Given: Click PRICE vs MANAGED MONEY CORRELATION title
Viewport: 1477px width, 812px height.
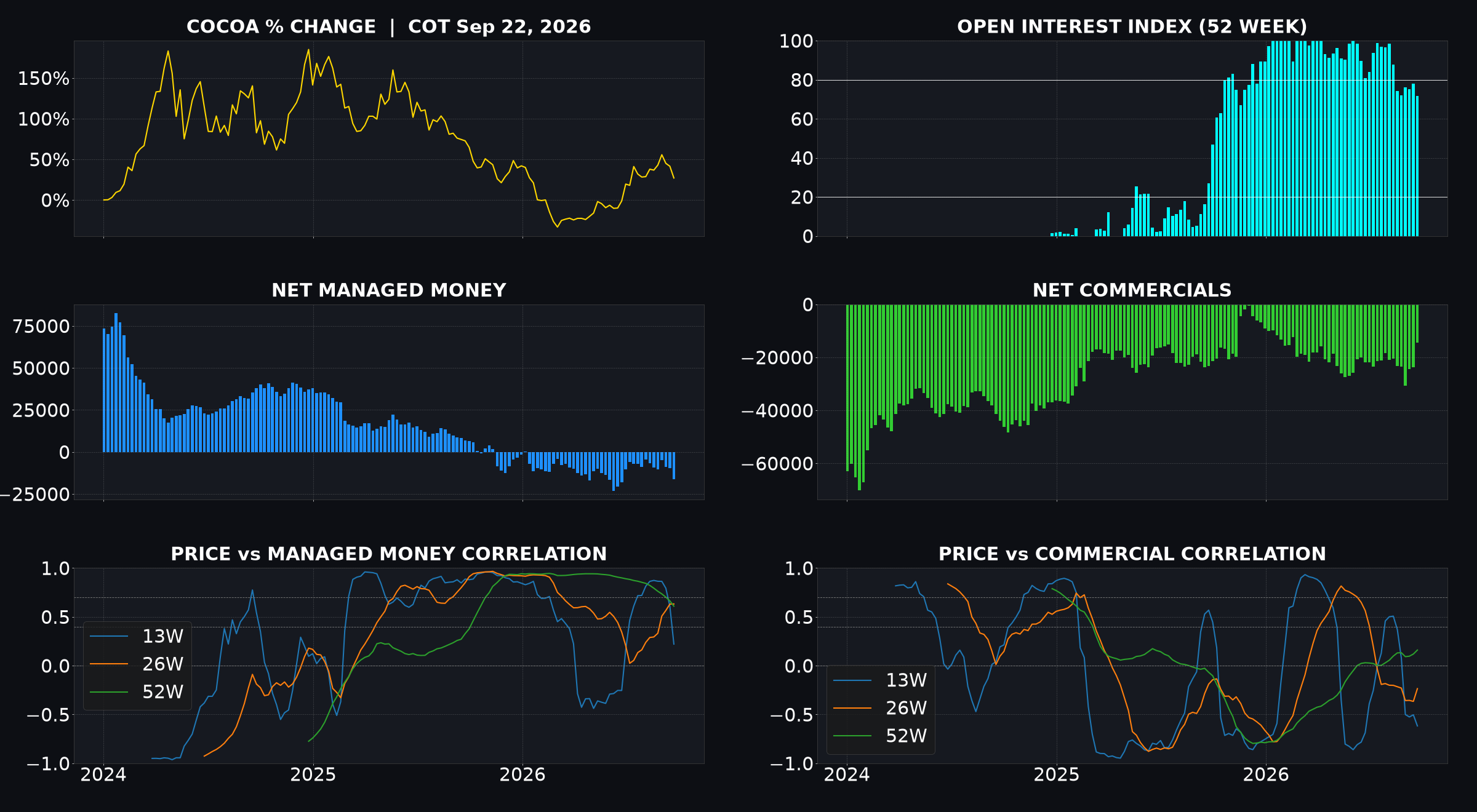Looking at the screenshot, I should pyautogui.click(x=388, y=554).
